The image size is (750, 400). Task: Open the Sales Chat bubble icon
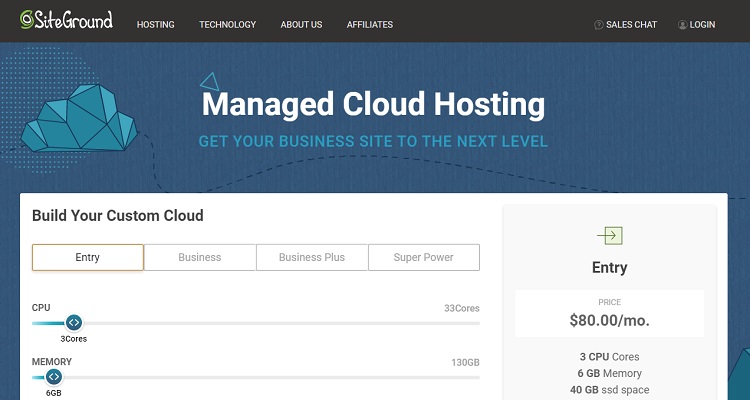click(x=598, y=25)
